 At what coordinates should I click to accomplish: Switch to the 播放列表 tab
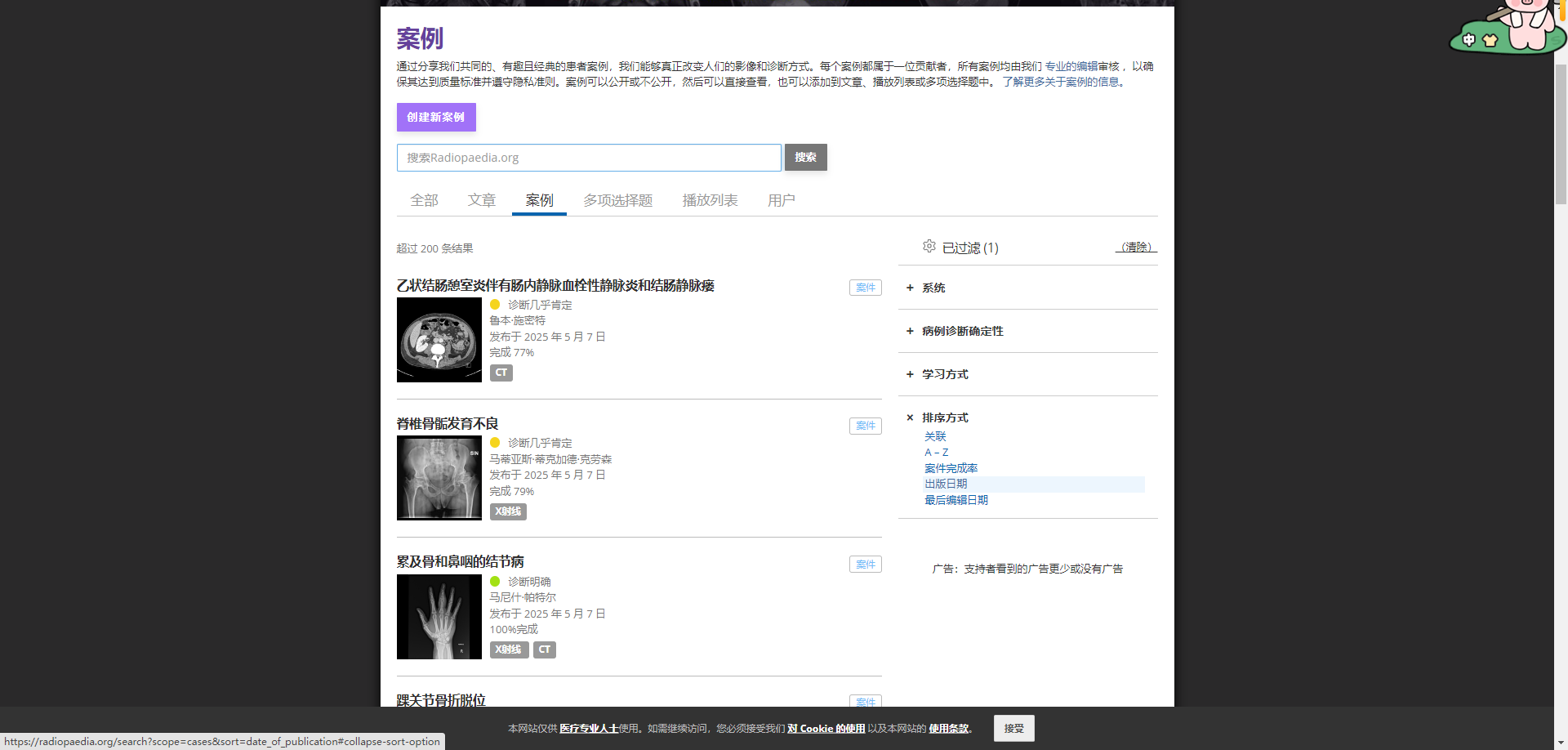[710, 200]
